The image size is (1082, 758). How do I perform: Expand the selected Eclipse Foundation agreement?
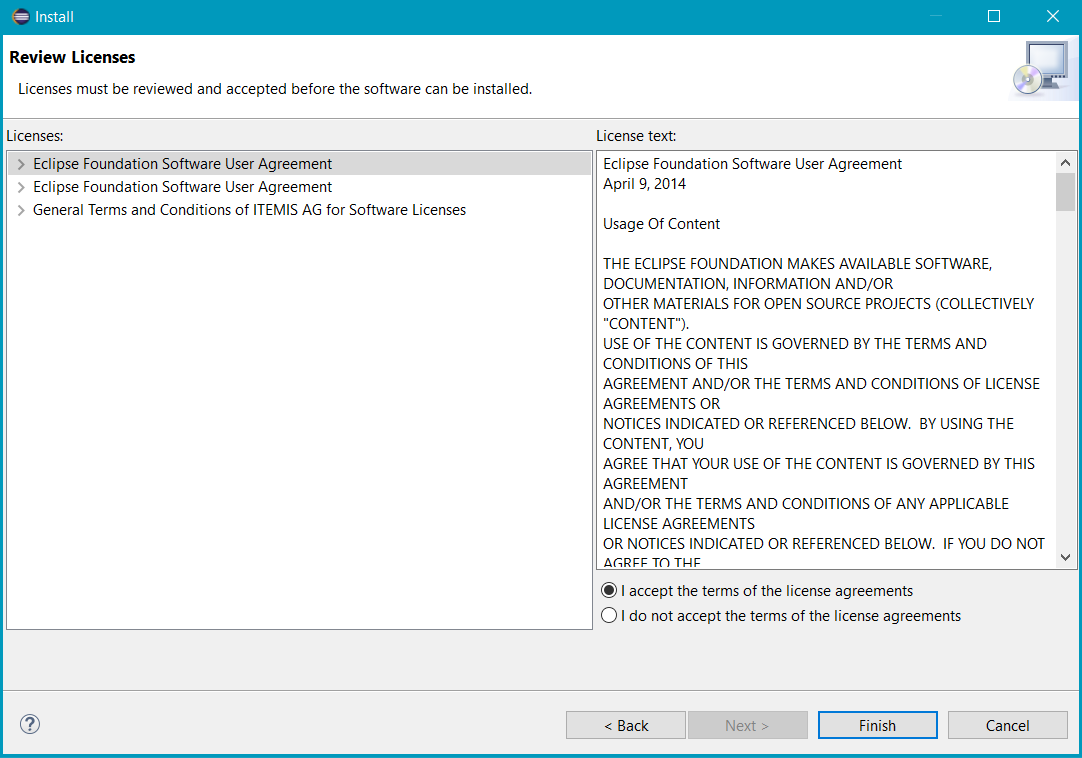point(21,164)
